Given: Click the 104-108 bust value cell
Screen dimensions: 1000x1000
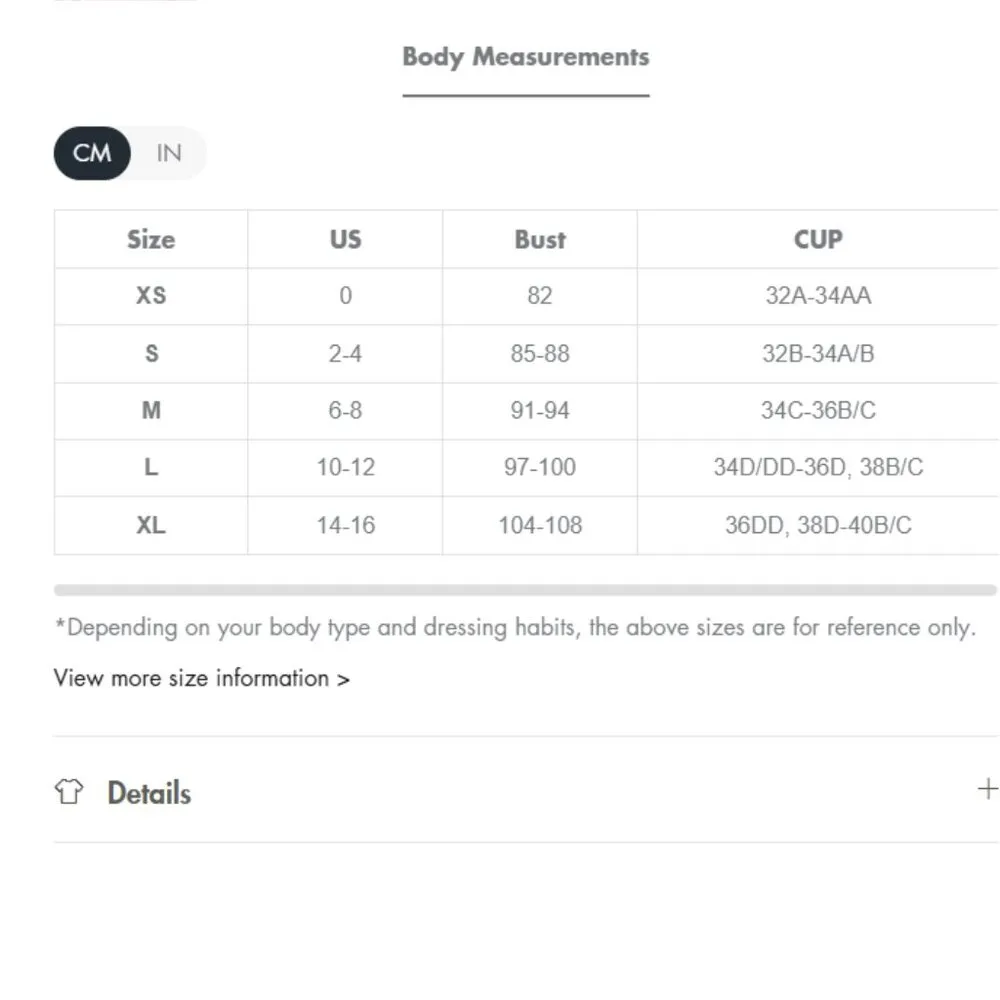Looking at the screenshot, I should click(540, 525).
